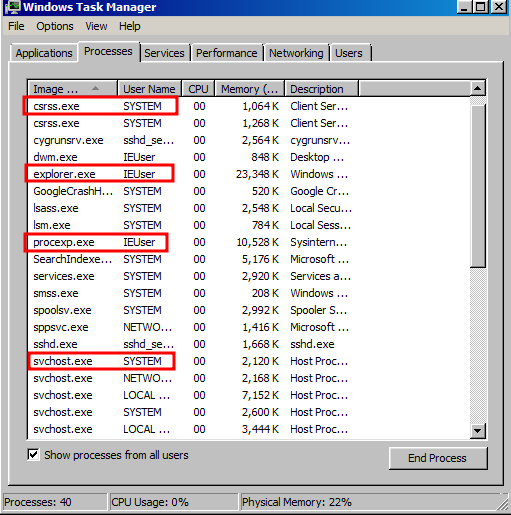Minimize the Task Manager window
511x515 pixels.
[464, 7]
